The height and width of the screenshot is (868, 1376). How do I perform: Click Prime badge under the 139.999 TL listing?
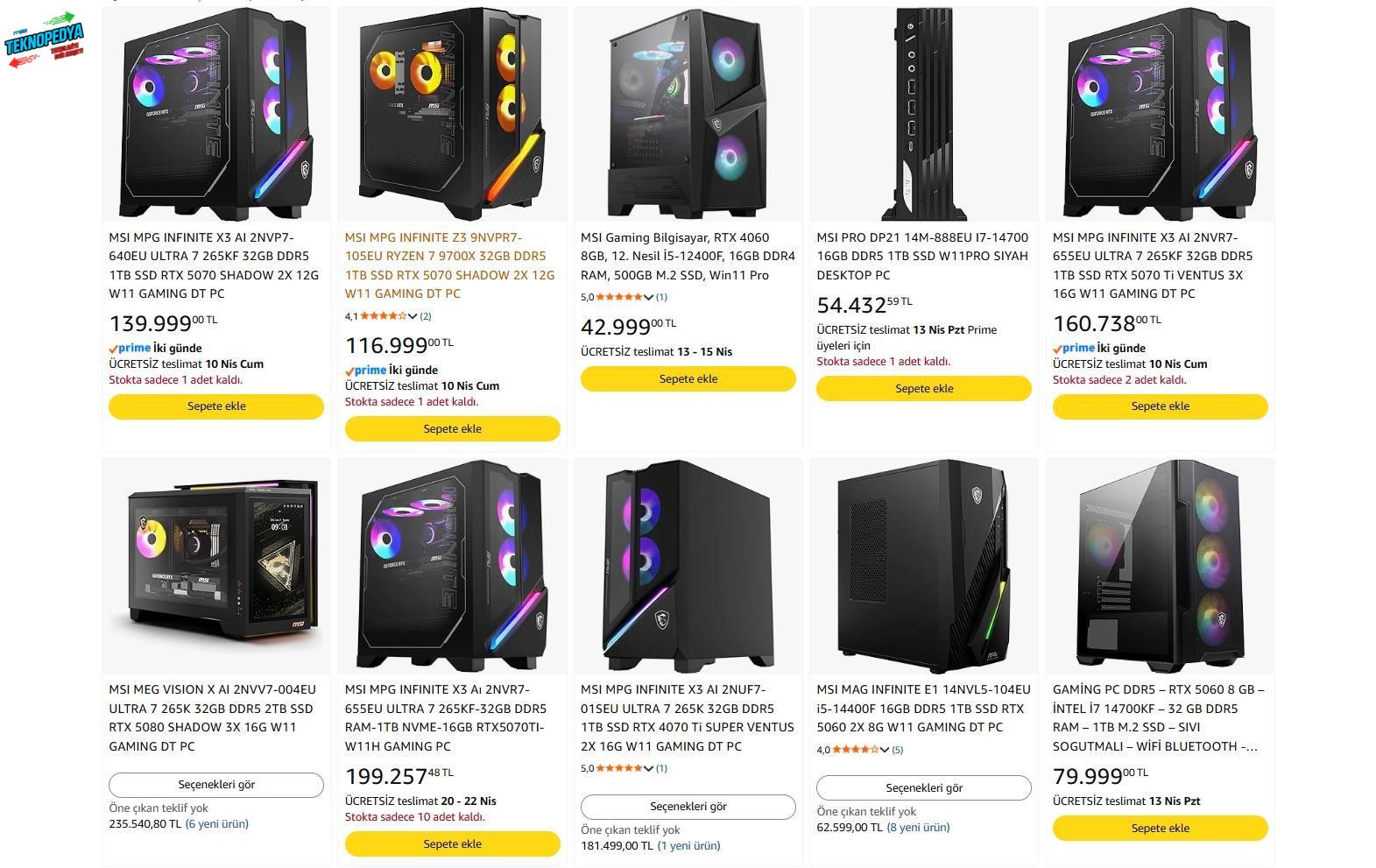130,348
